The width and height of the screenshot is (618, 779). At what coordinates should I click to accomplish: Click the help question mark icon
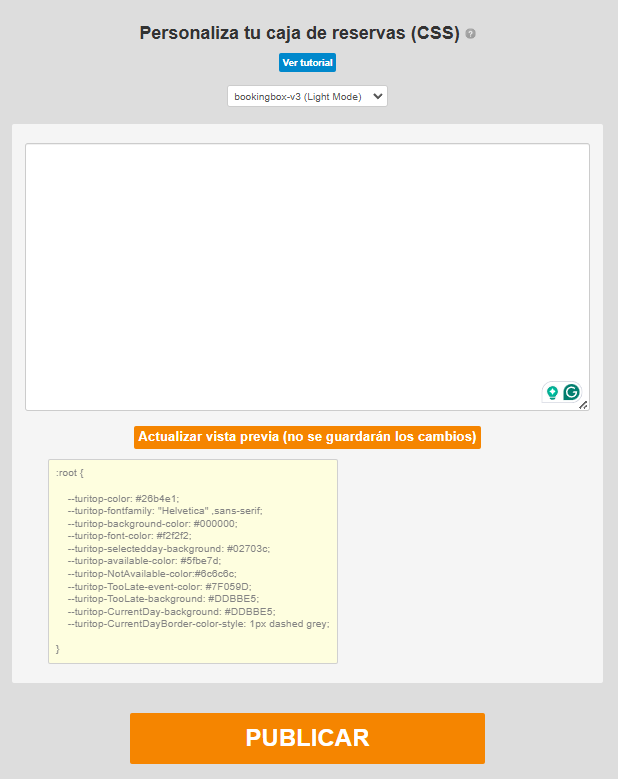(x=471, y=34)
